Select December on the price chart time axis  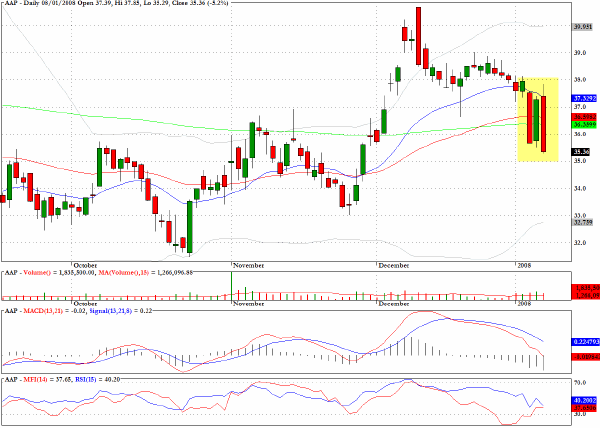[394, 265]
